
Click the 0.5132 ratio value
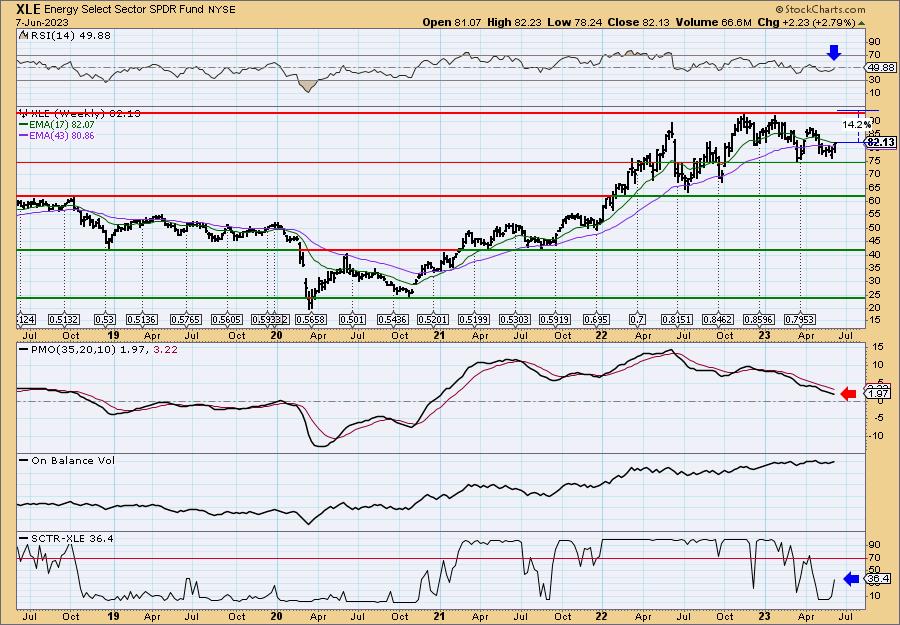coord(63,319)
